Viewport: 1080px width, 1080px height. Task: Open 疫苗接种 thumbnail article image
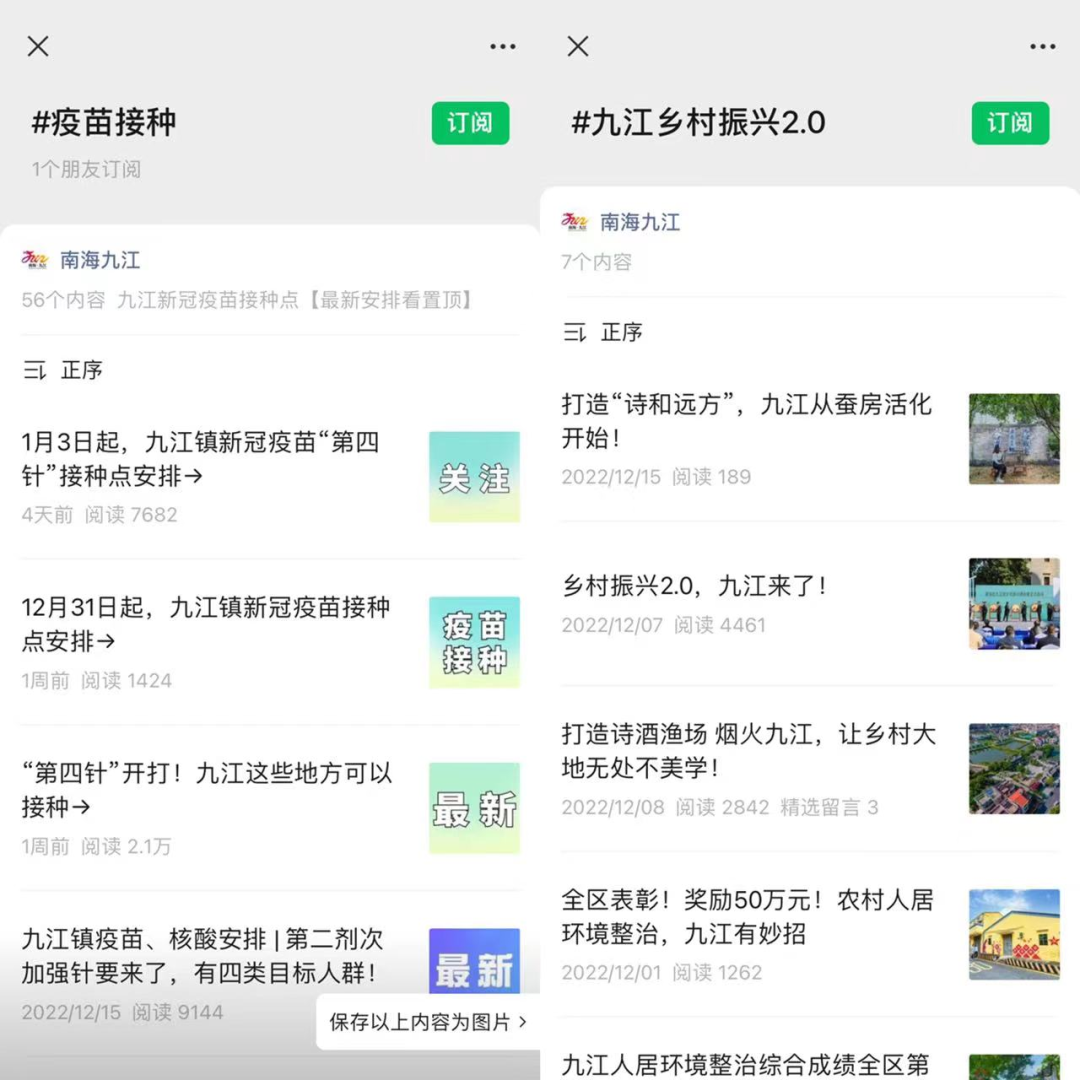click(475, 642)
